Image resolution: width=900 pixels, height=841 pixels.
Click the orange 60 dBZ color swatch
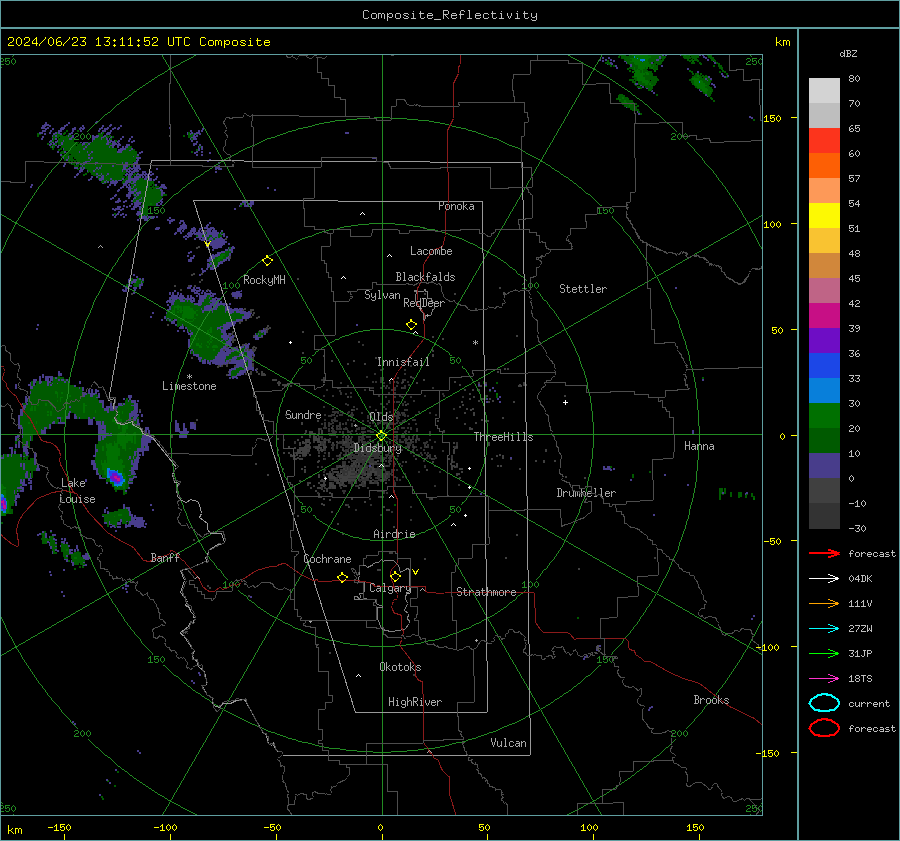(x=824, y=166)
